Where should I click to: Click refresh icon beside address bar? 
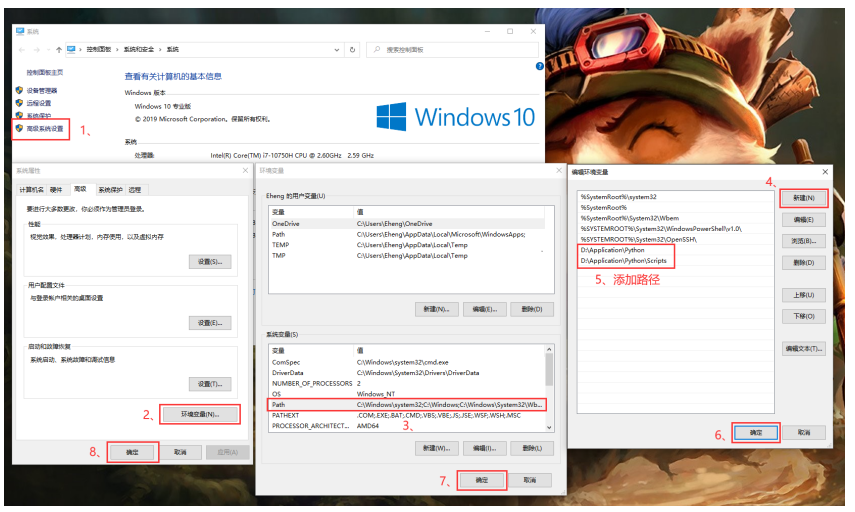[352, 50]
